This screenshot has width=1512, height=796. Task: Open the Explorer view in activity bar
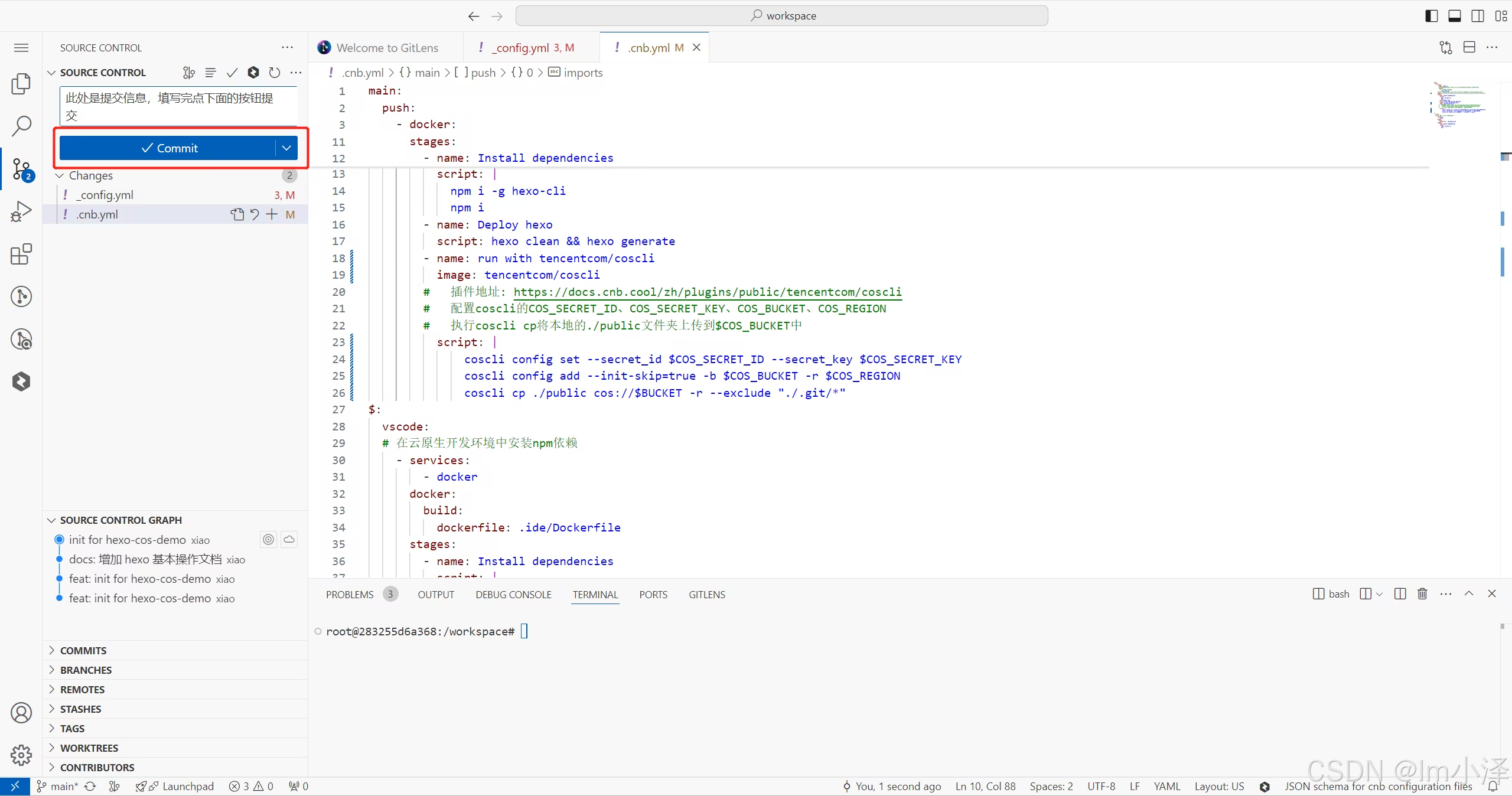[21, 84]
